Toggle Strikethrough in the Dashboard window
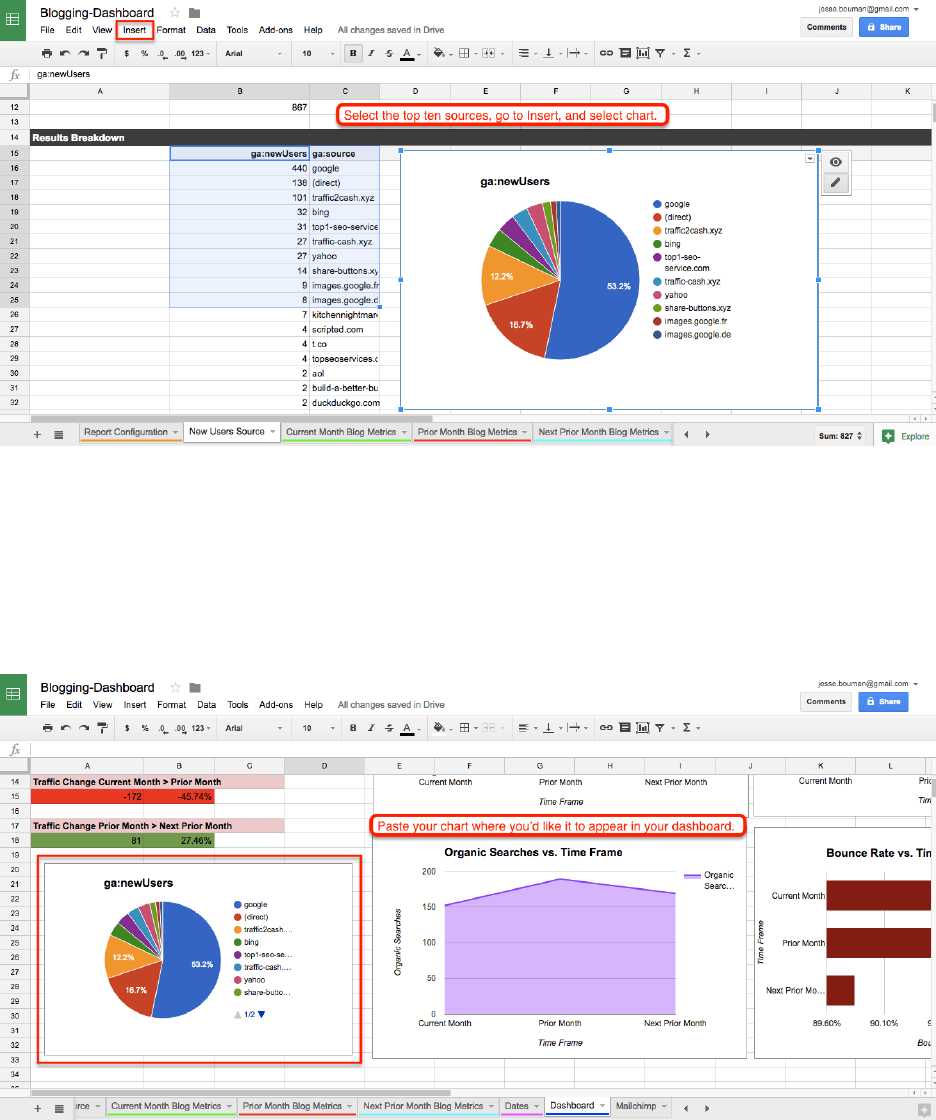Image resolution: width=936 pixels, height=1120 pixels. [x=389, y=728]
